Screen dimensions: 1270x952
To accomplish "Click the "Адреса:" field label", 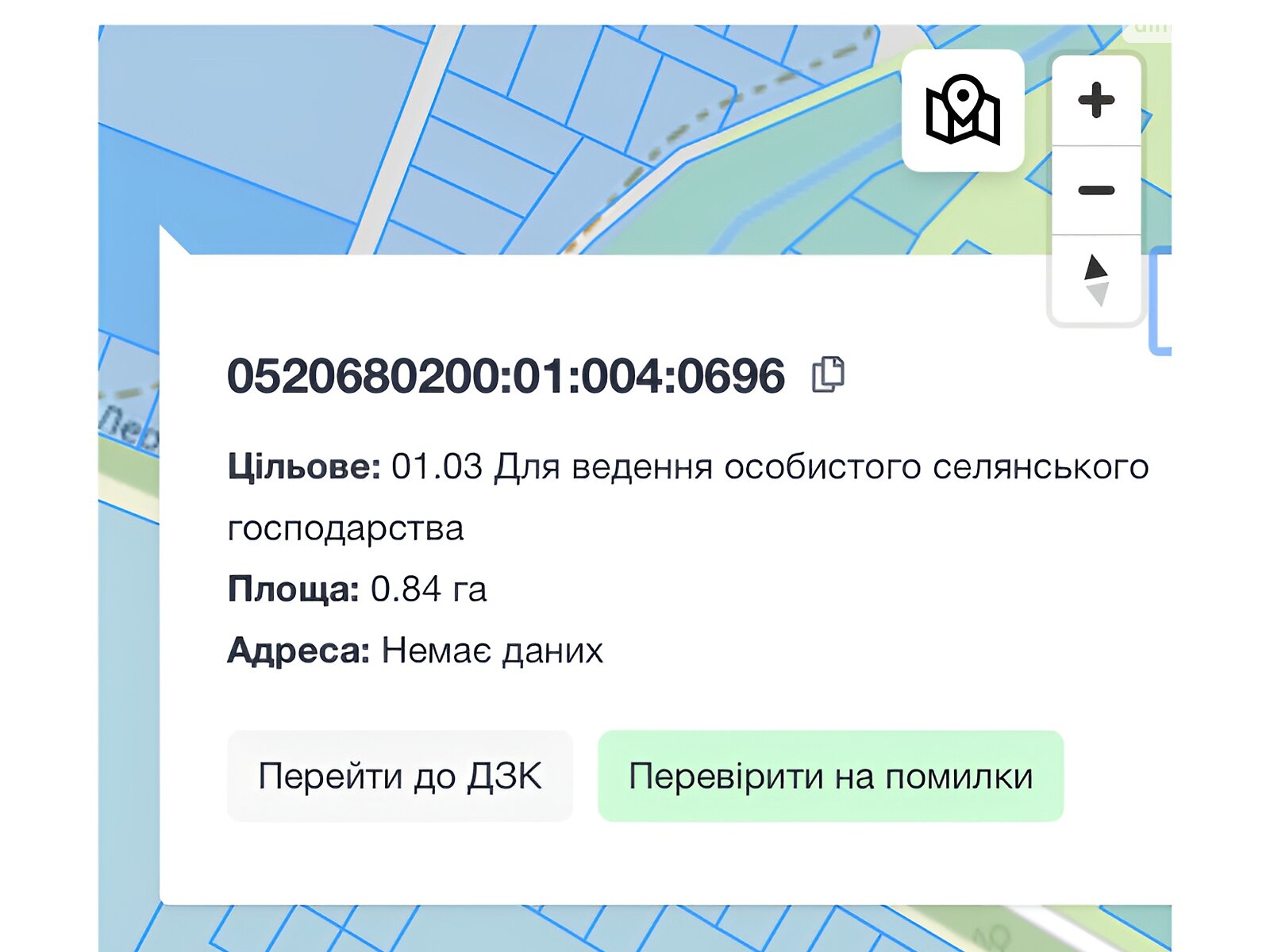I will coord(298,651).
